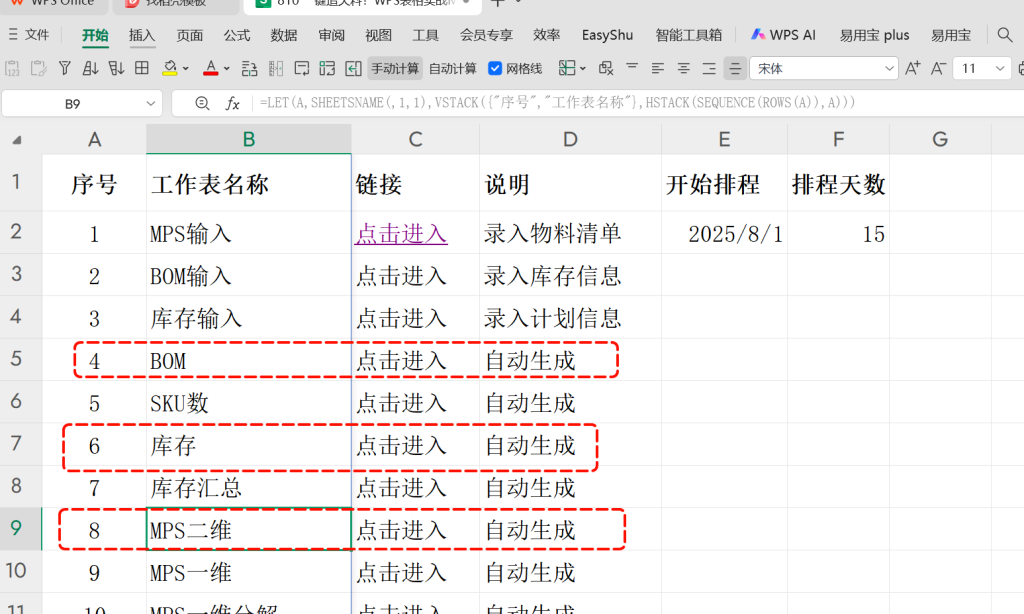Open the fill color dropdown arrow
The width and height of the screenshot is (1024, 614).
coord(186,69)
